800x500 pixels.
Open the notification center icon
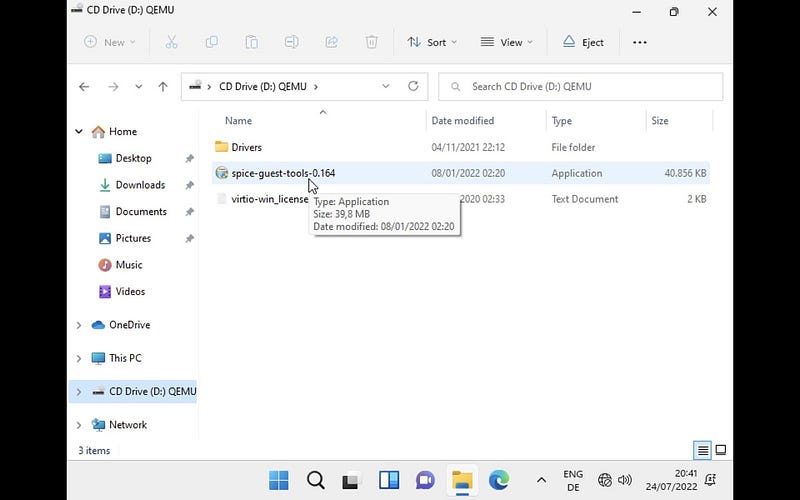710,480
